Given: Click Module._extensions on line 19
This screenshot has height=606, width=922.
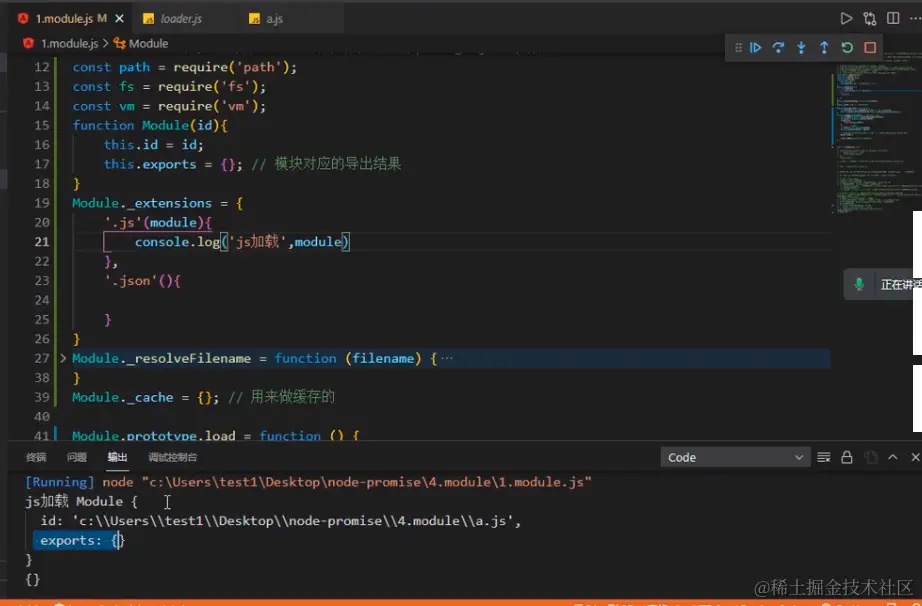Looking at the screenshot, I should tap(142, 203).
